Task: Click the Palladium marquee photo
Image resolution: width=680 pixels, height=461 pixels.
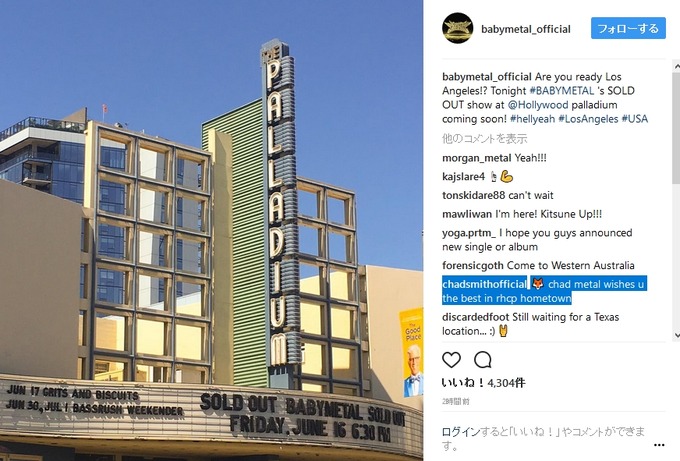Action: pos(211,230)
